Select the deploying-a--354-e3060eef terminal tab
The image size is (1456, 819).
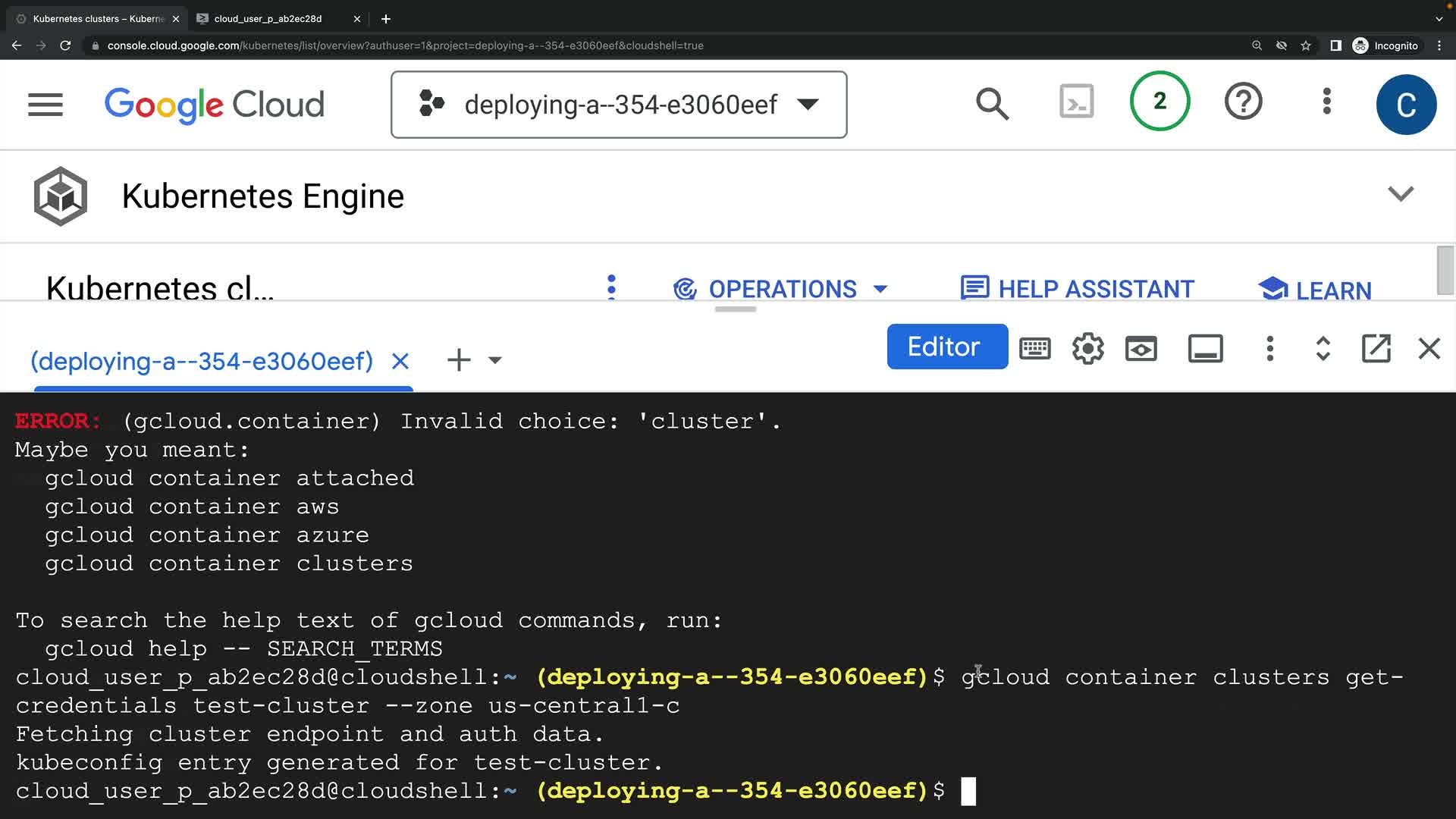[202, 361]
